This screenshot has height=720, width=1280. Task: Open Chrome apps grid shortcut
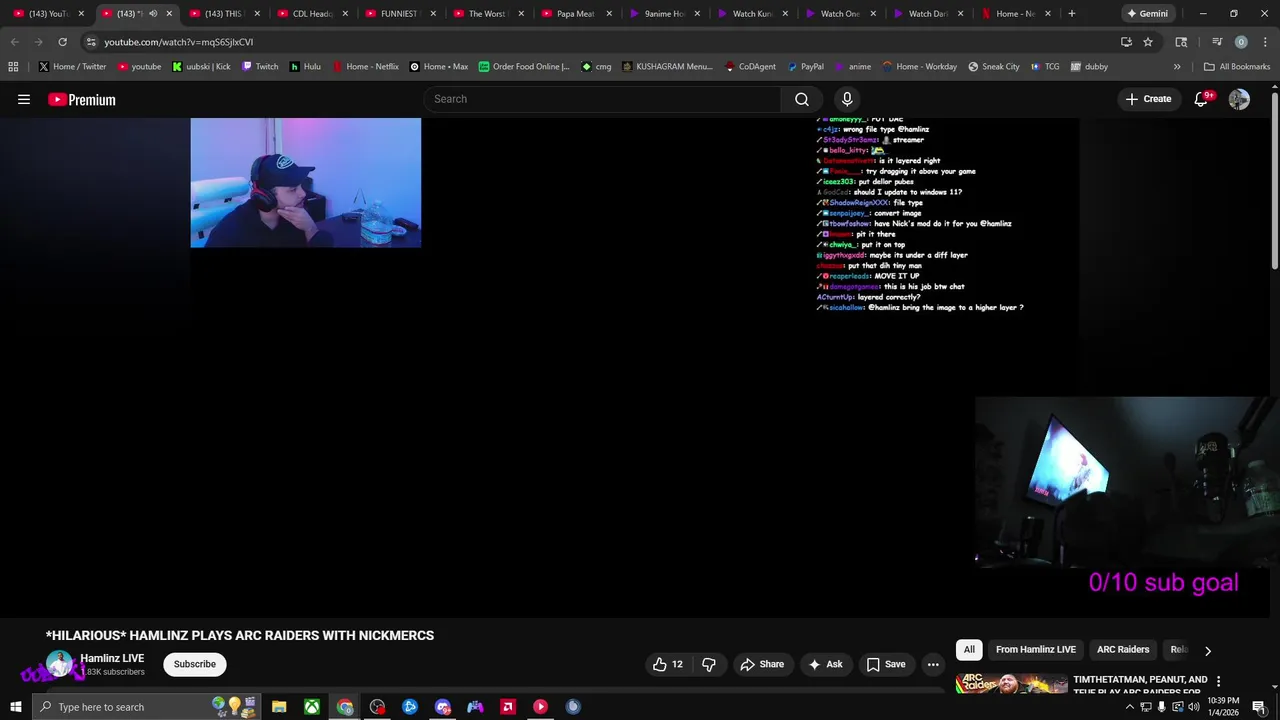click(13, 67)
